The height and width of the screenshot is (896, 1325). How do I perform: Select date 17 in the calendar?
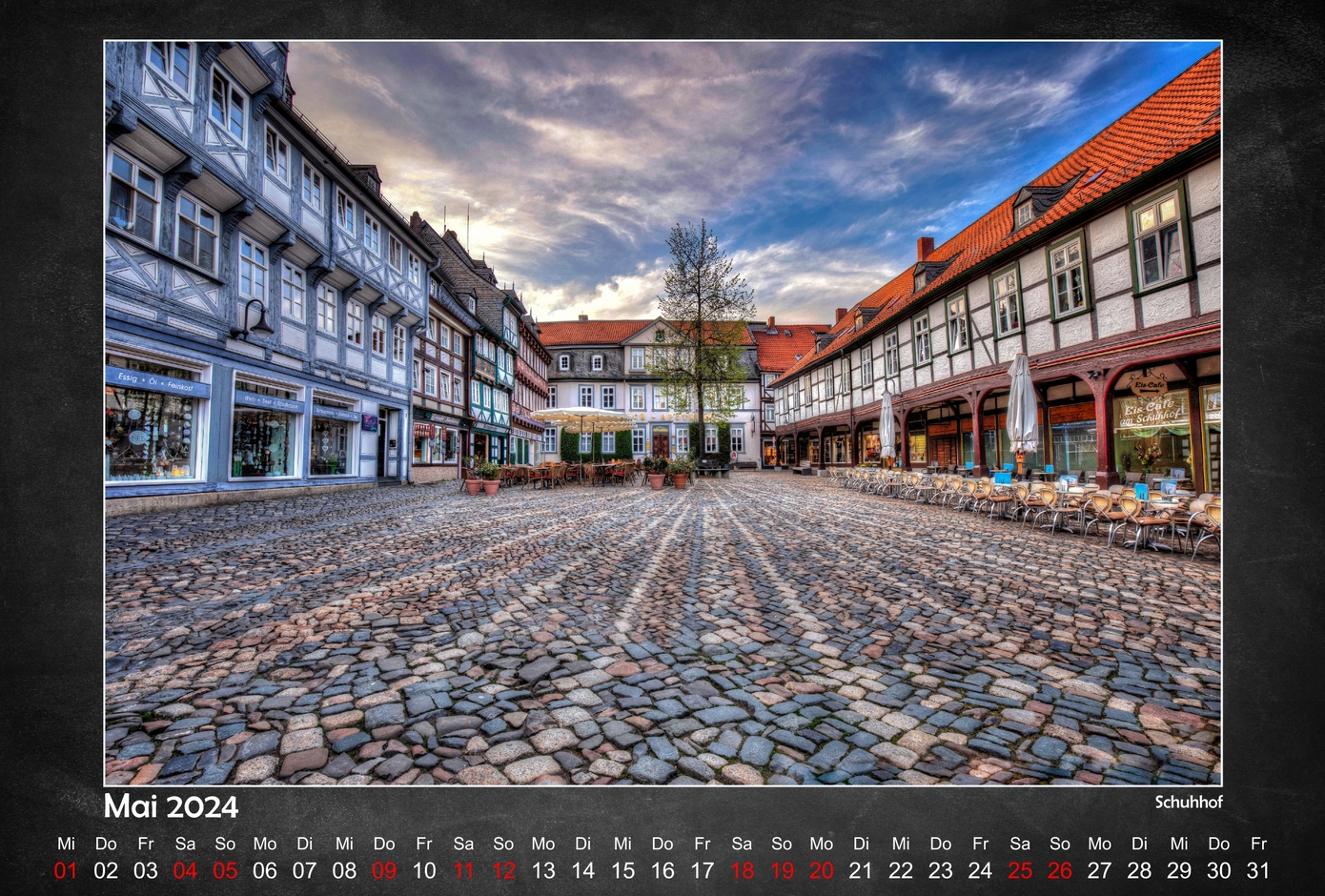703,870
